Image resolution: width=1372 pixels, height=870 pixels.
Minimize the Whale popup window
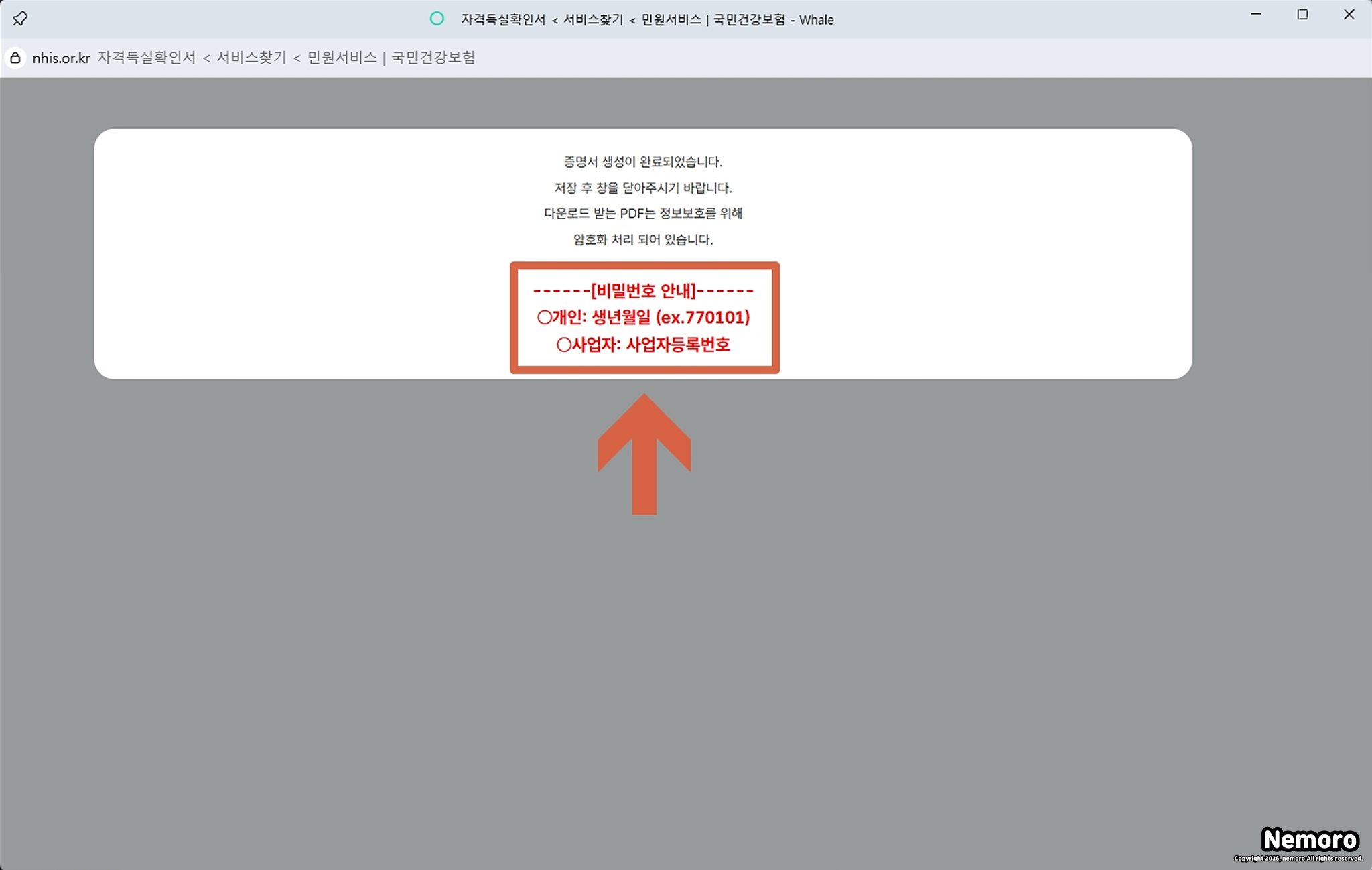click(1256, 15)
